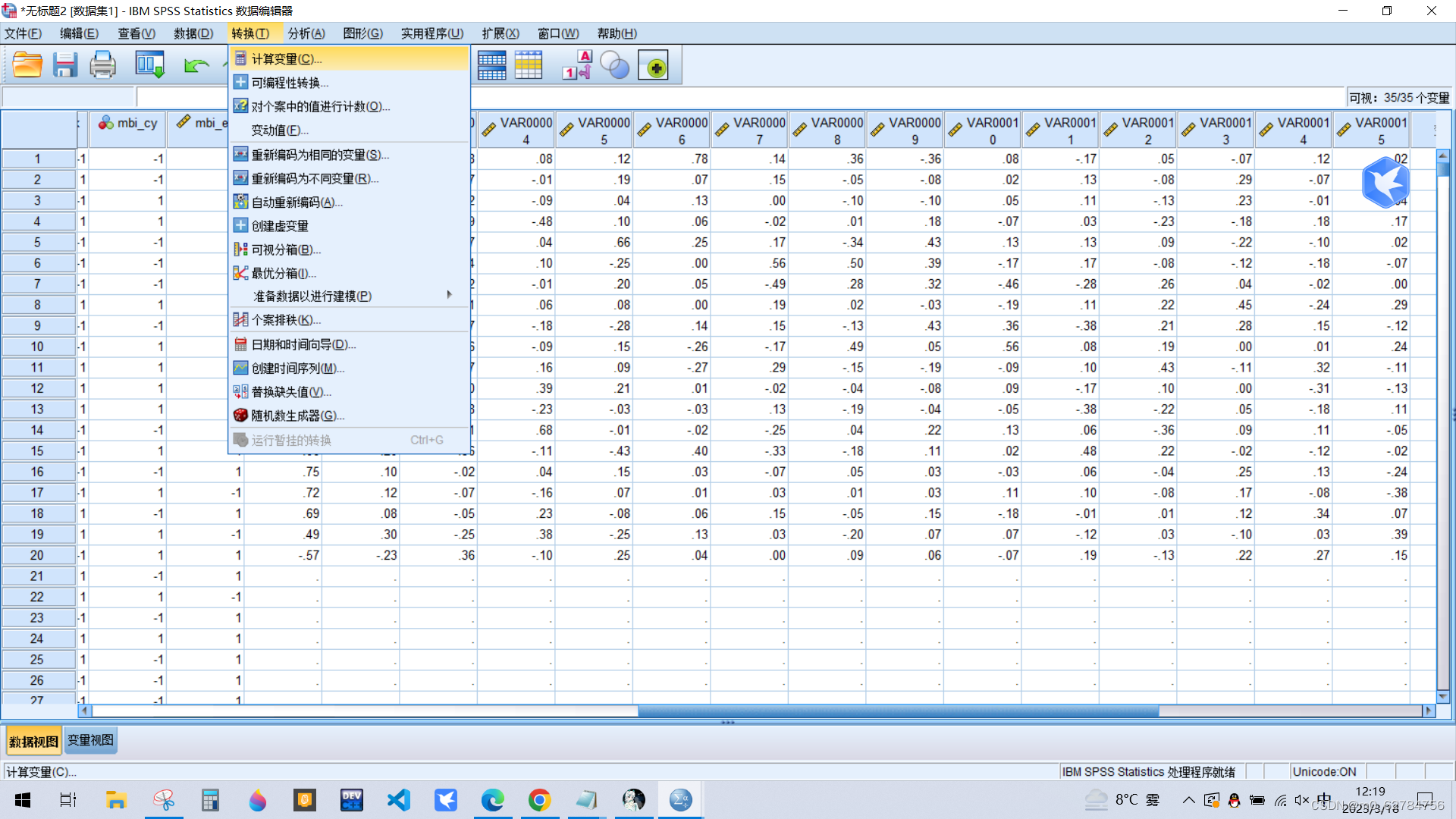
Task: Click the overlapping circles Use Sets icon
Action: tap(614, 65)
